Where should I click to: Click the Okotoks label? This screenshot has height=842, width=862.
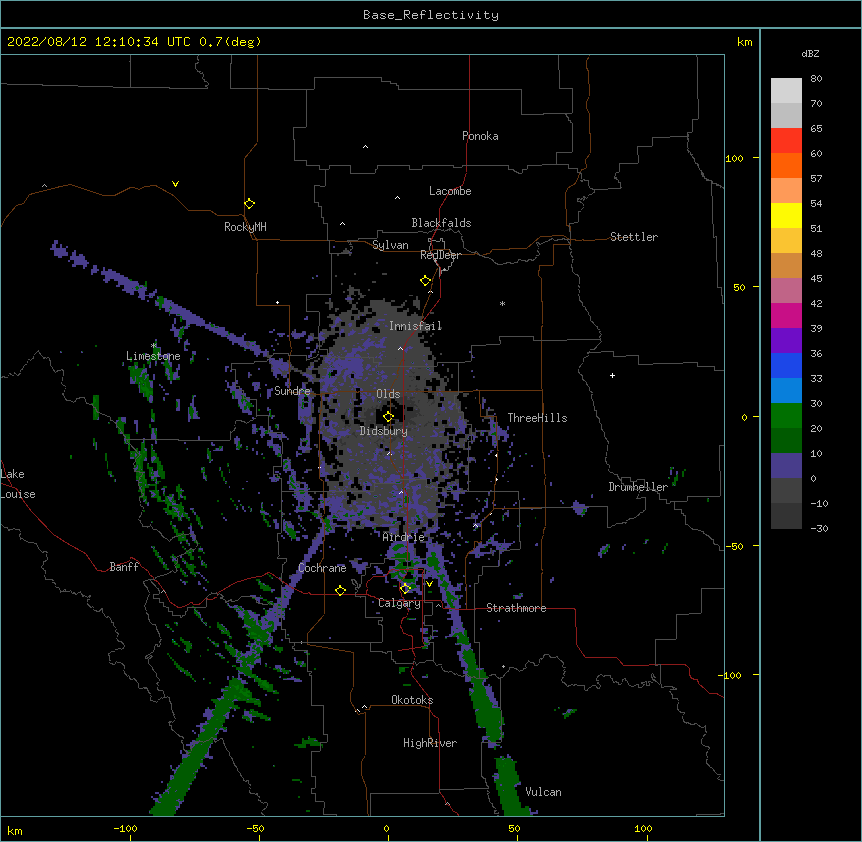coord(412,700)
